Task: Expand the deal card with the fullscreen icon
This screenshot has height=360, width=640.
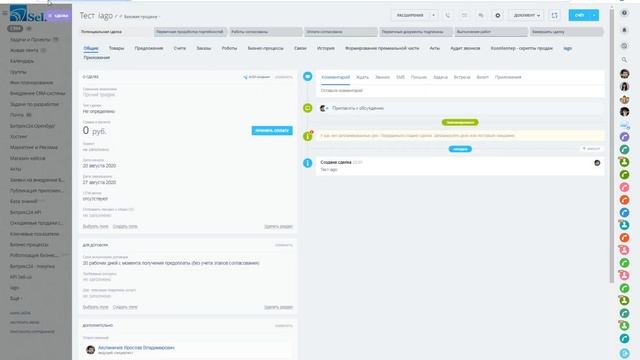Action: pos(554,16)
